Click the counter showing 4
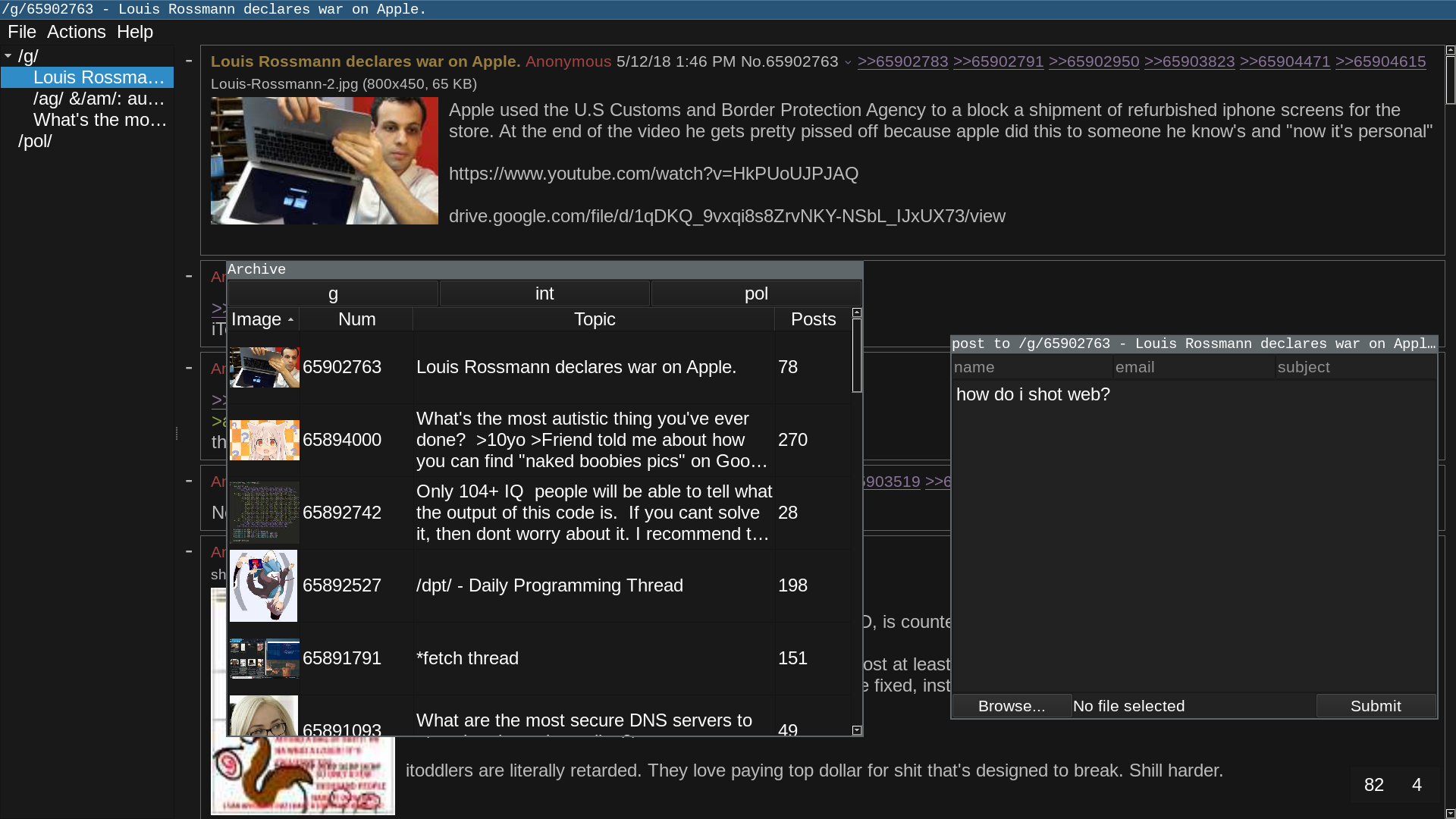The height and width of the screenshot is (819, 1456). pyautogui.click(x=1417, y=785)
